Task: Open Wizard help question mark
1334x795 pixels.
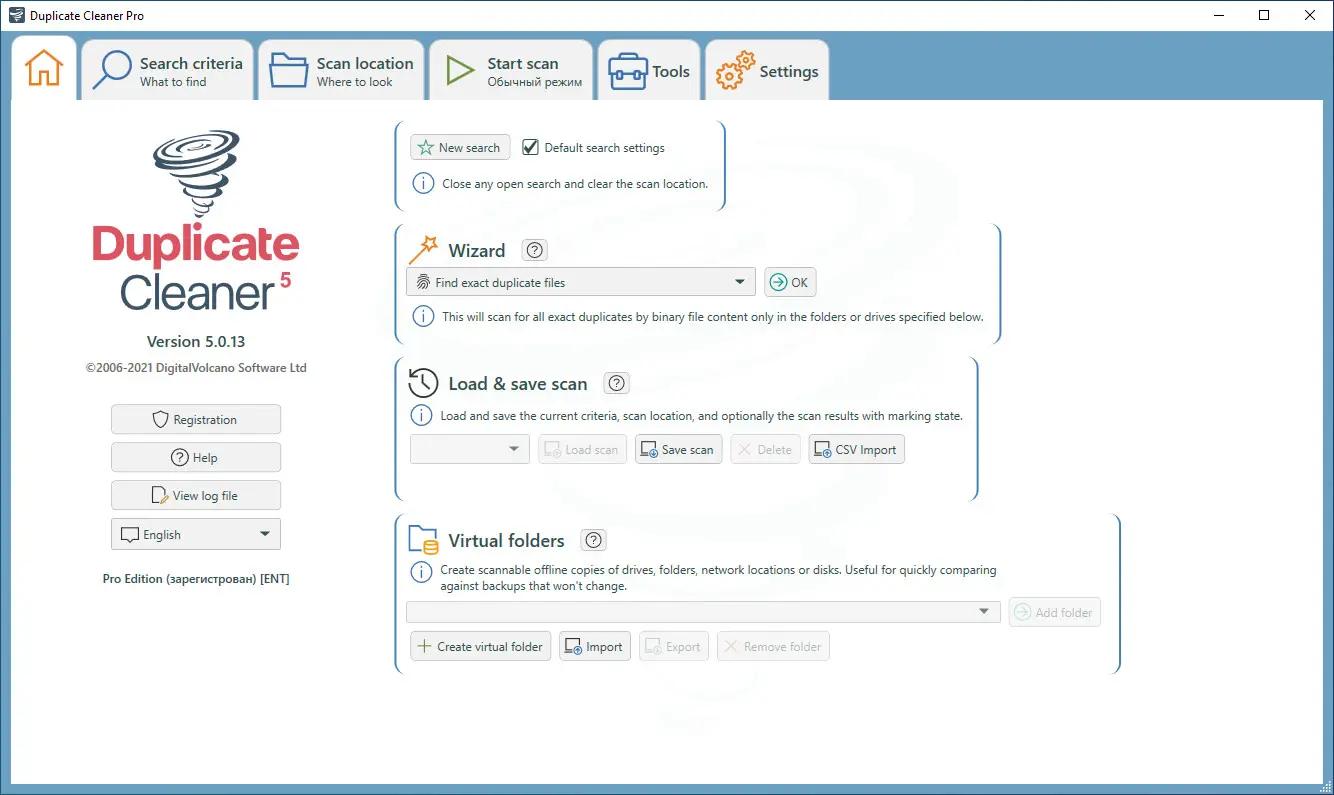Action: pos(535,250)
